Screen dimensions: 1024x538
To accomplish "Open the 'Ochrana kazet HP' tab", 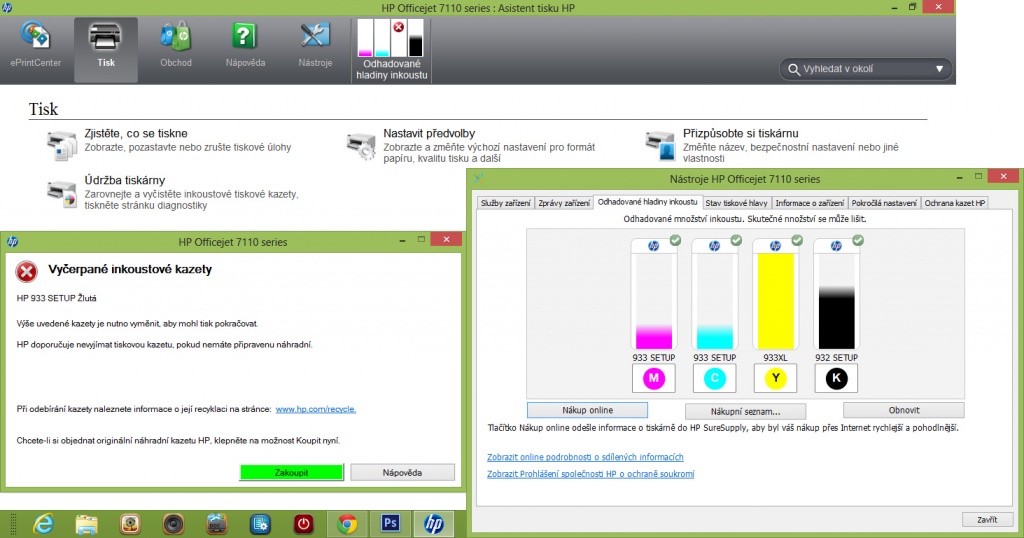I will [954, 203].
